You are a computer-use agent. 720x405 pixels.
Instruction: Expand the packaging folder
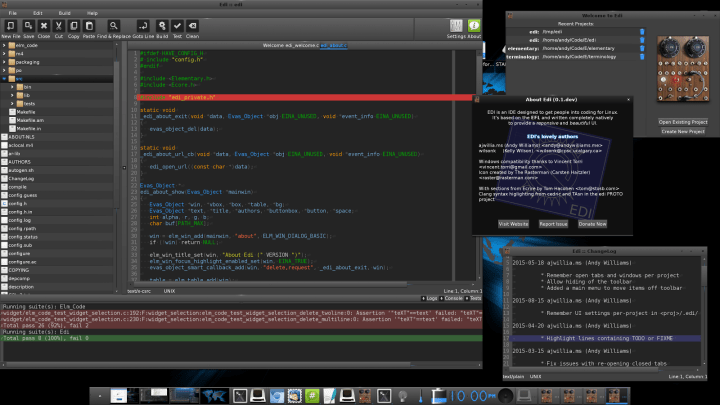[4, 62]
